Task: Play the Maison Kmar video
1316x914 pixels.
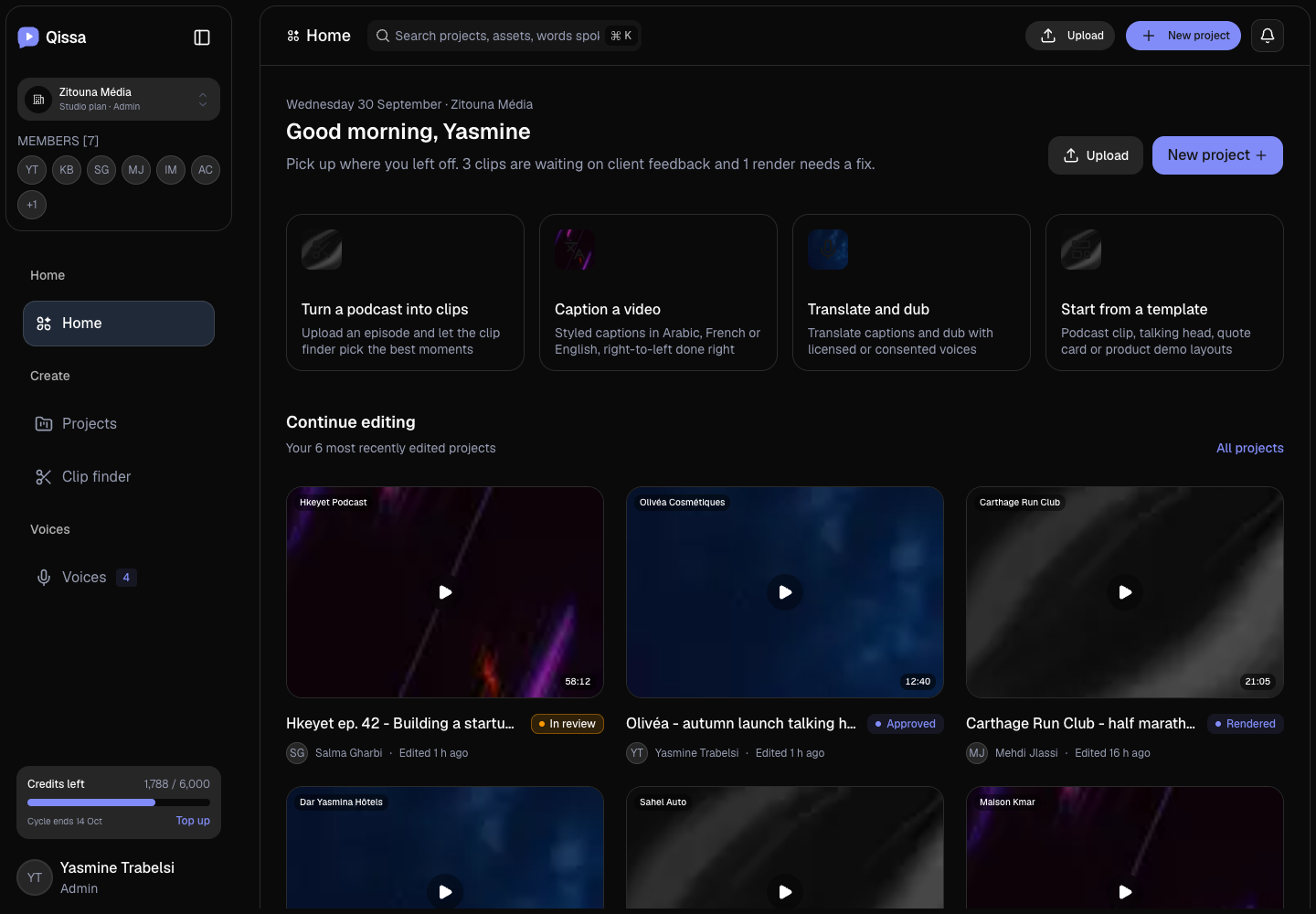Action: [x=1125, y=892]
